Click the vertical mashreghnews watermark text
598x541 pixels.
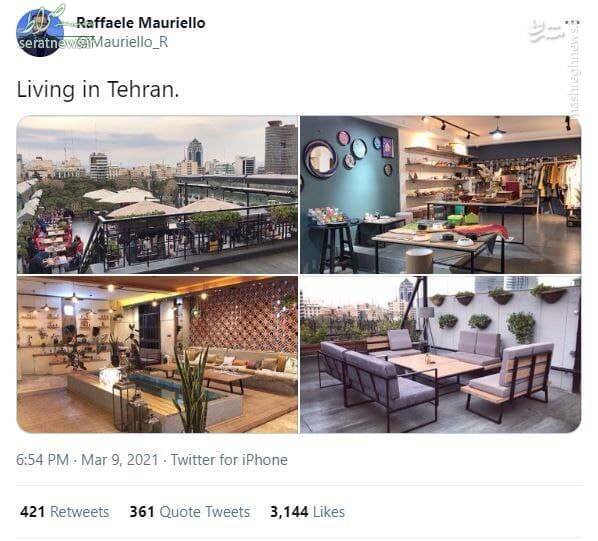[x=574, y=72]
